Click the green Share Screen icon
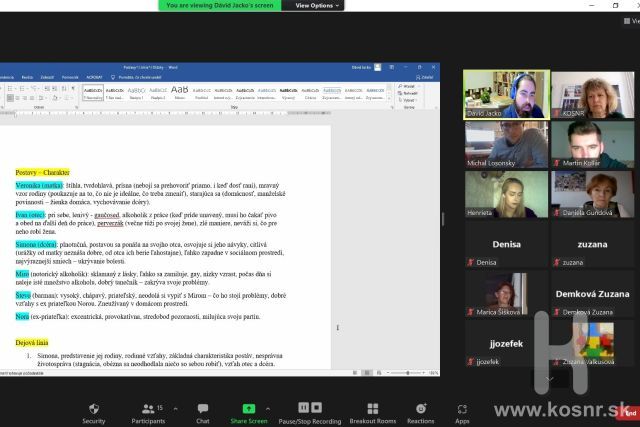640x427 pixels. coord(249,409)
